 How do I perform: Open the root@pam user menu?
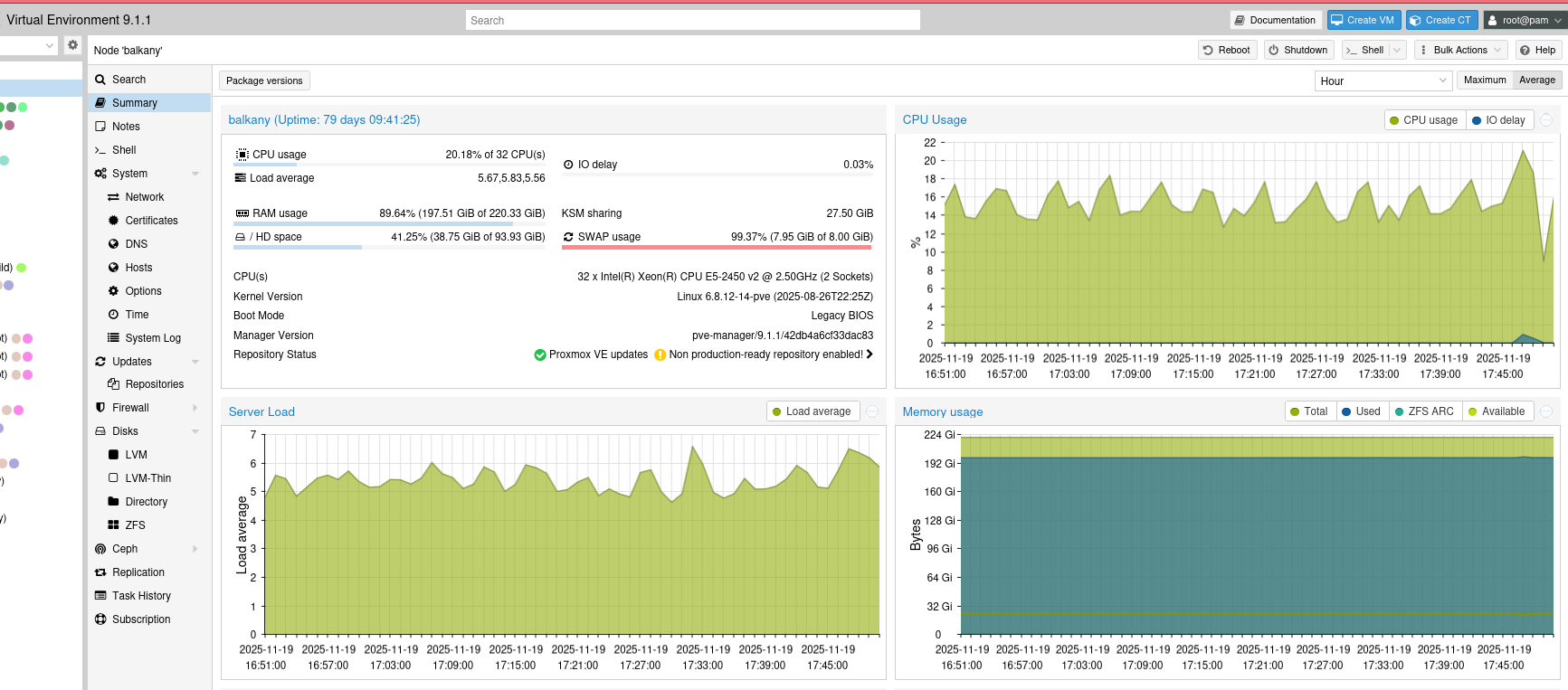1523,20
